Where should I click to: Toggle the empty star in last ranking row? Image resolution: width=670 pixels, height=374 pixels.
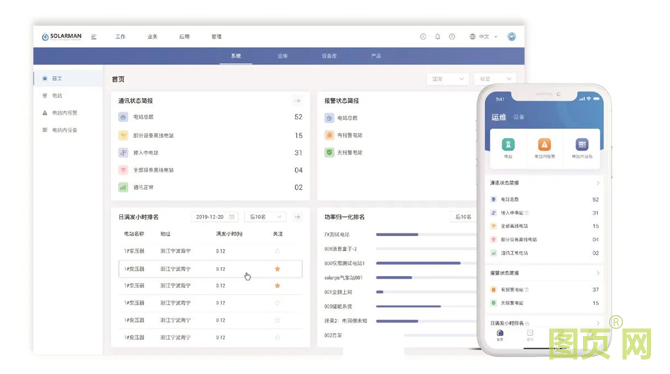(x=277, y=338)
